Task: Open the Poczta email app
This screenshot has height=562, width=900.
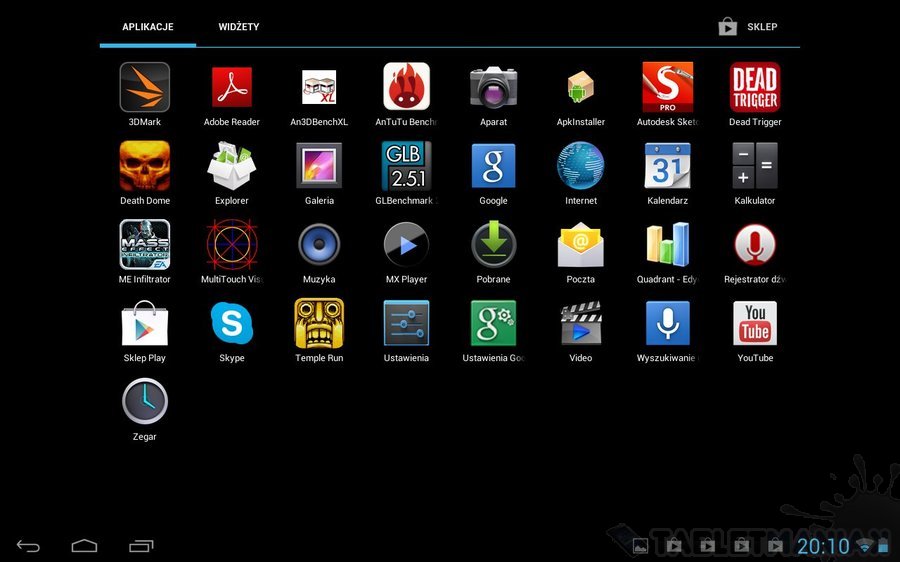Action: point(580,245)
